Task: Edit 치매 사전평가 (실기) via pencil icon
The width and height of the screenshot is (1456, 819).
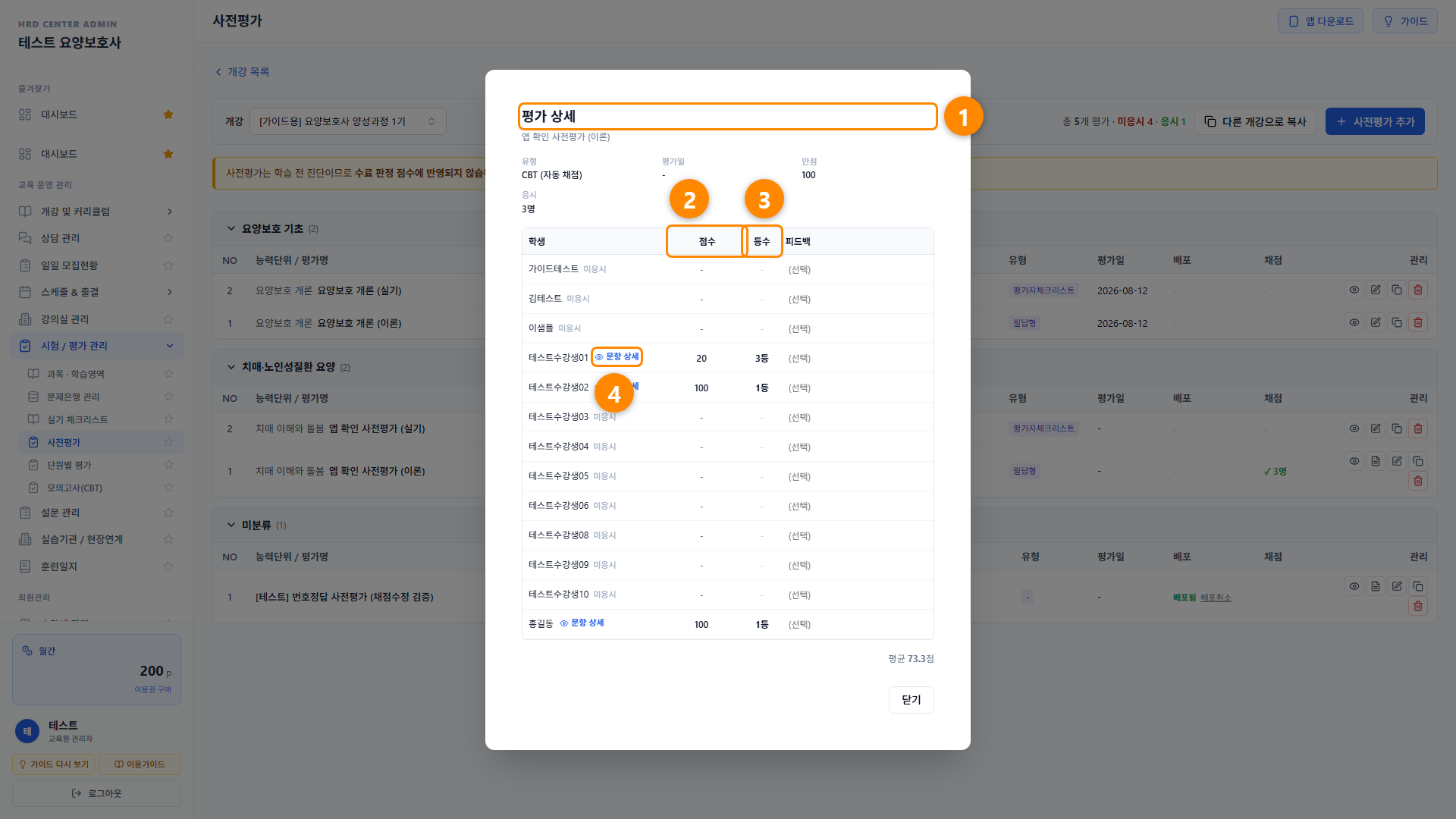Action: coord(1376,428)
